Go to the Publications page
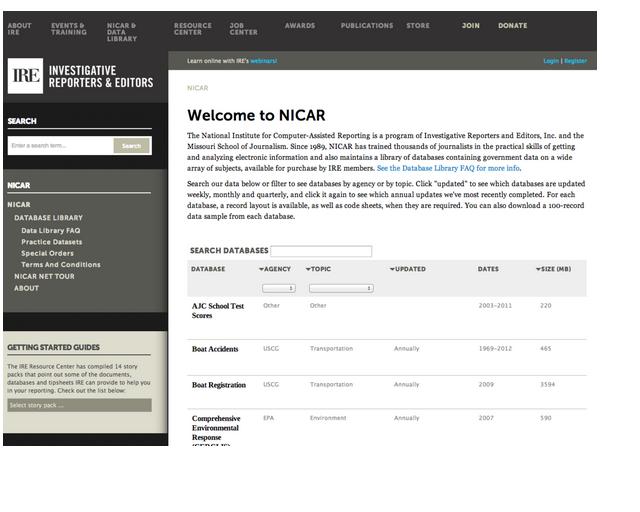The width and height of the screenshot is (640, 512). point(367,25)
